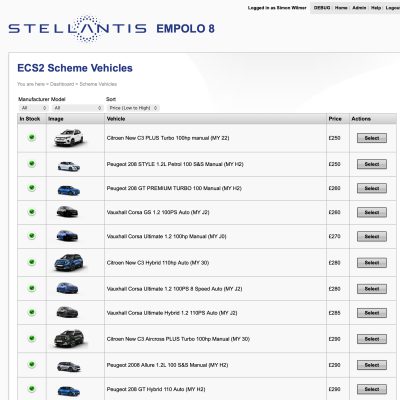Select Corsa Ultimate 100PS 8 Speed Auto

(372, 289)
